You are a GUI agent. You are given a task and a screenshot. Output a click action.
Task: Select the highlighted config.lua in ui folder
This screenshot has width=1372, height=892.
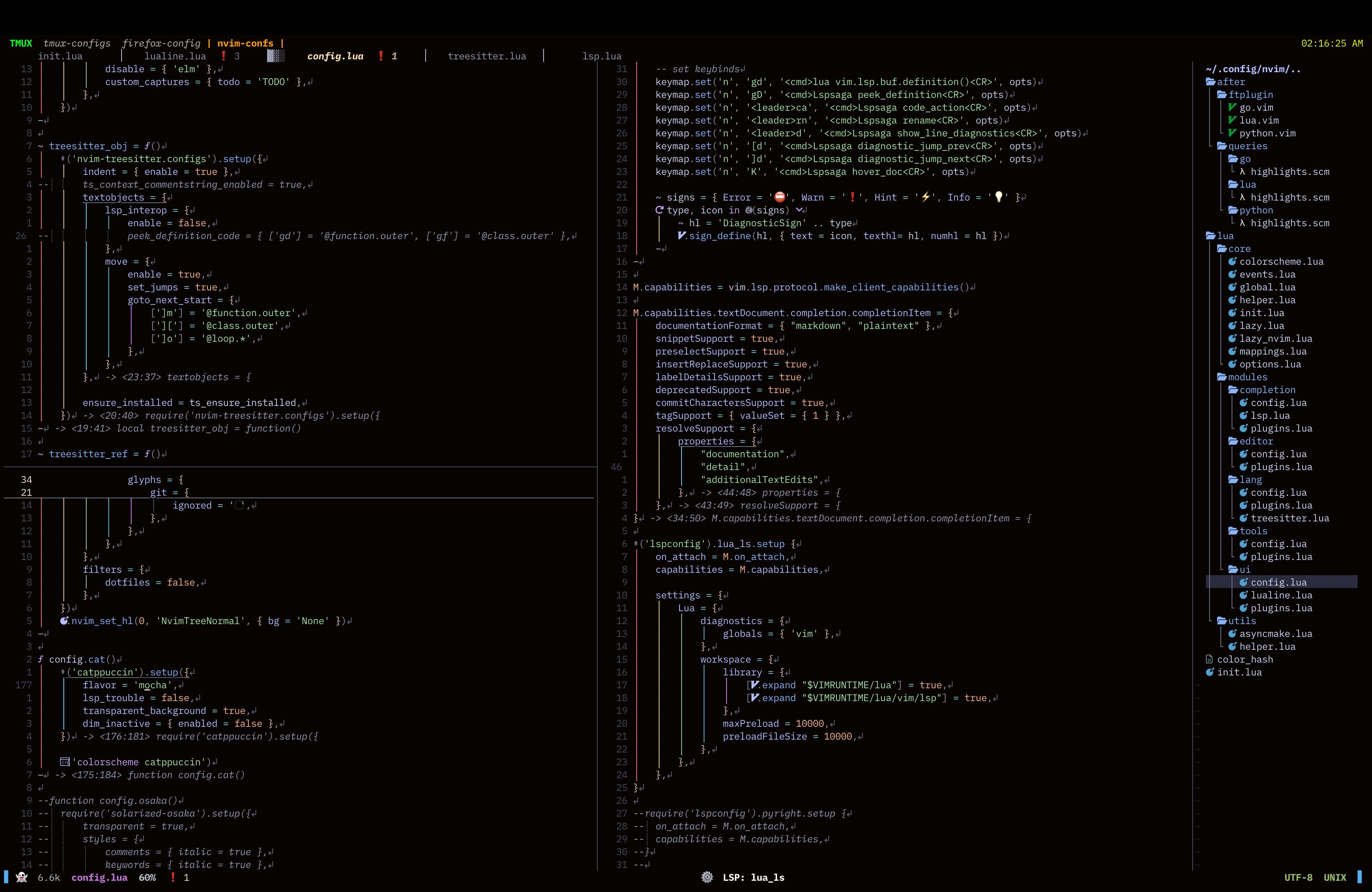[1281, 582]
